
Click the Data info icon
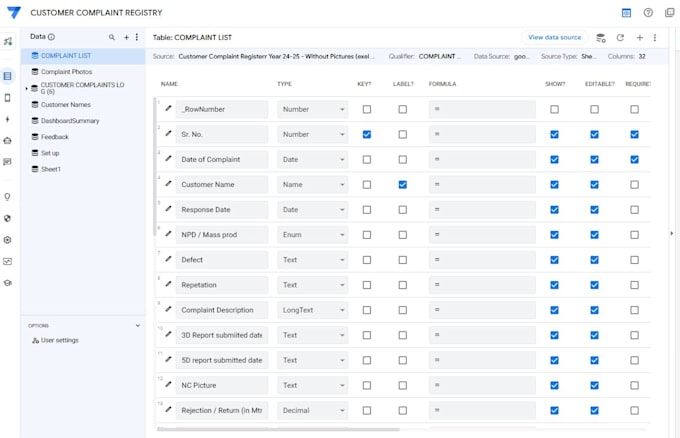coord(51,37)
